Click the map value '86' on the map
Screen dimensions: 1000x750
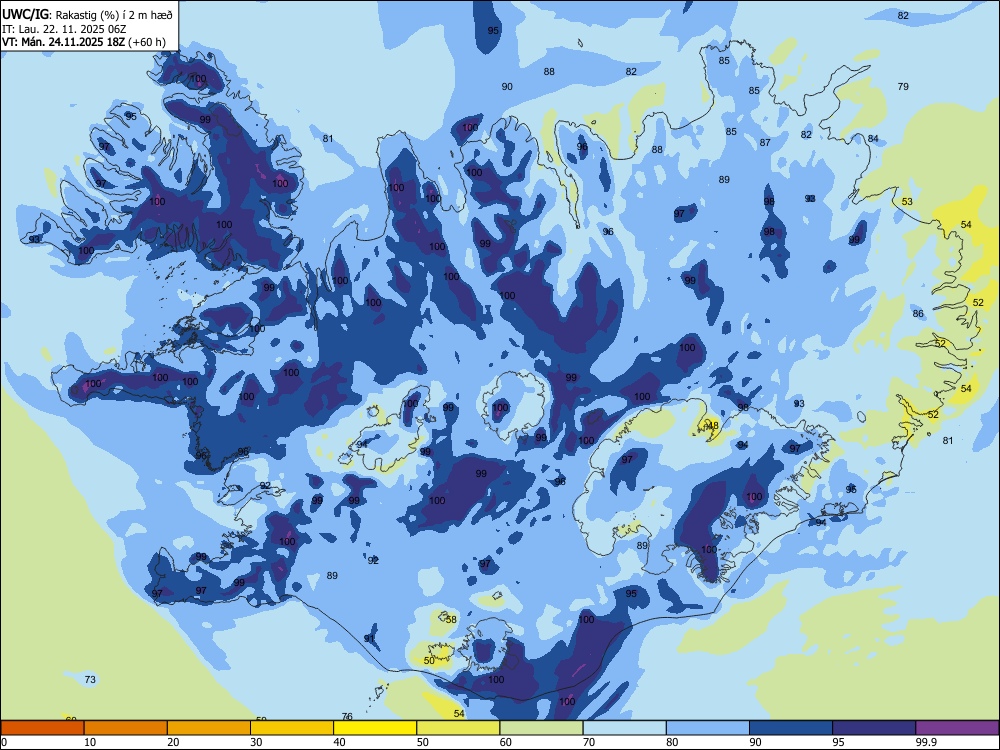pos(918,313)
